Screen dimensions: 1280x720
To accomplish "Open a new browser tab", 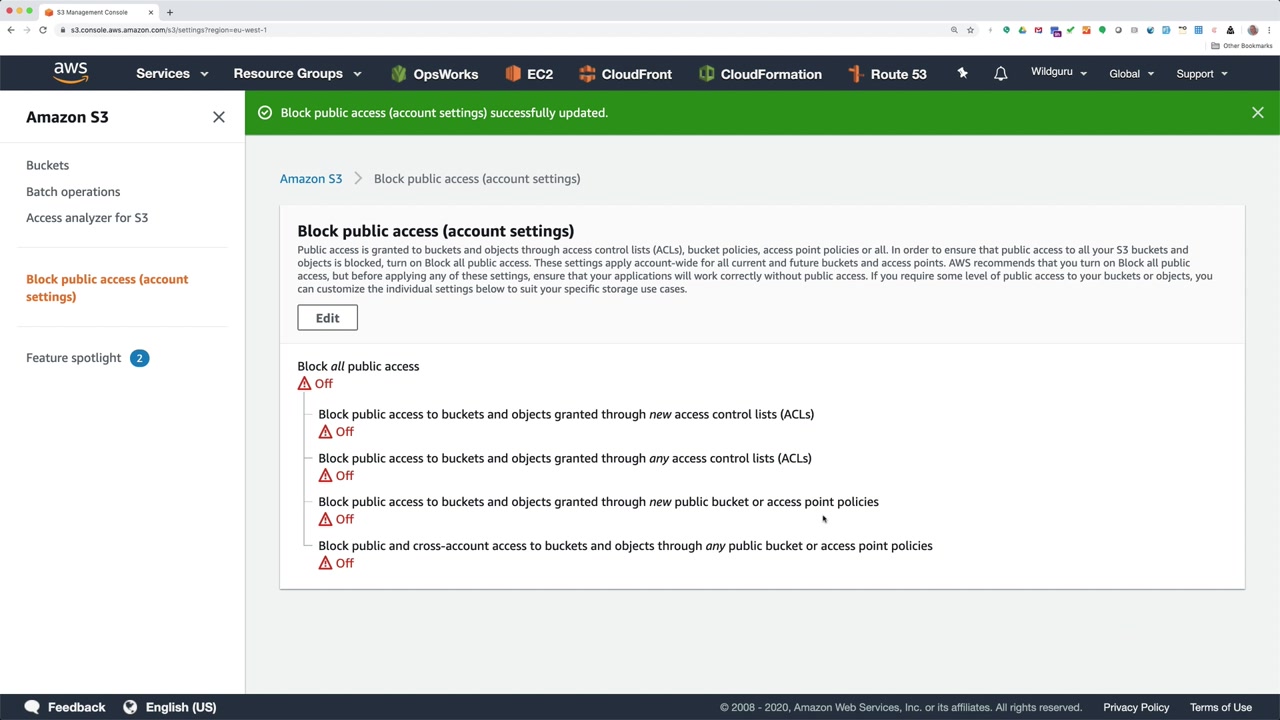I will 170,12.
